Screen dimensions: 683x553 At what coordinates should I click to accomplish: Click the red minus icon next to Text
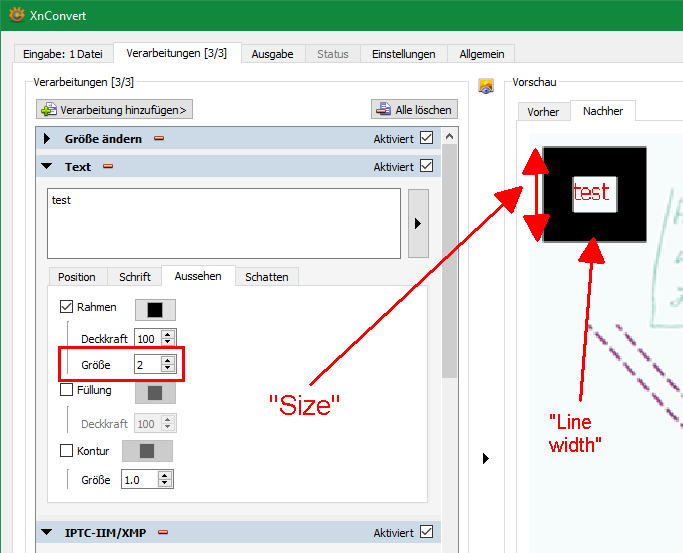tap(108, 167)
